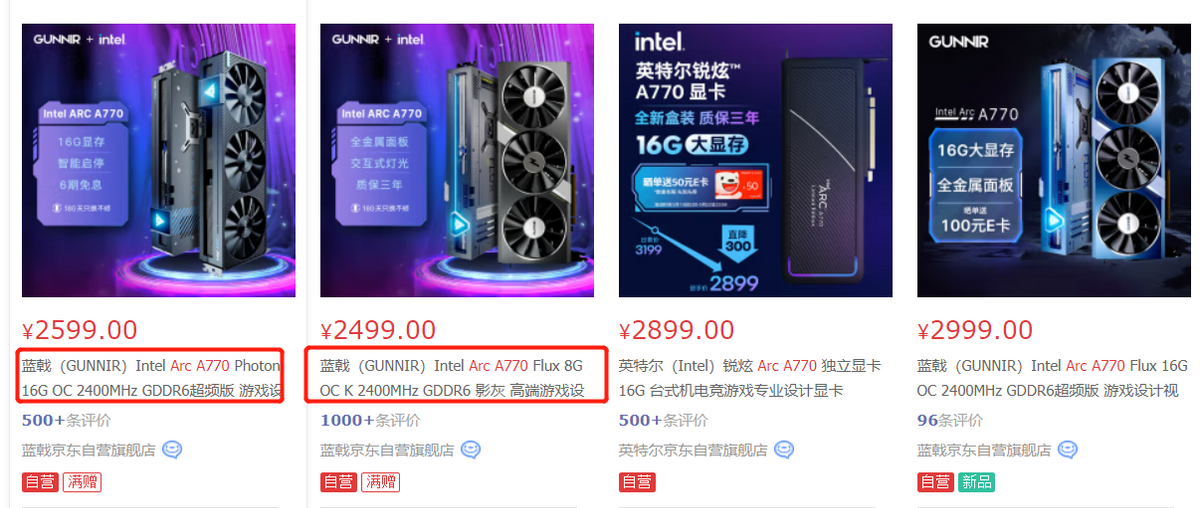1200x508 pixels.
Task: Open Intel 锐炫 A770 显卡 product image
Action: point(755,160)
